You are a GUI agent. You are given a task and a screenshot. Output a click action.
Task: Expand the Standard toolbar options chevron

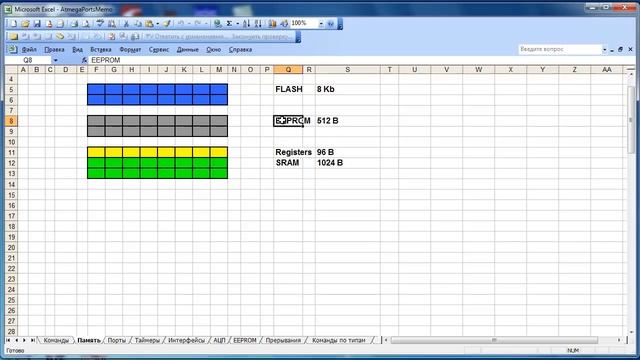[x=340, y=24]
